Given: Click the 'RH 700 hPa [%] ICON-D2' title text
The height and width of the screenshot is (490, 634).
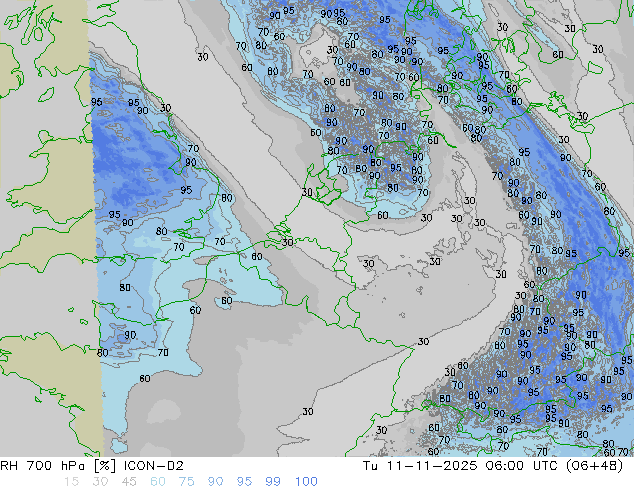Looking at the screenshot, I should (92, 466).
